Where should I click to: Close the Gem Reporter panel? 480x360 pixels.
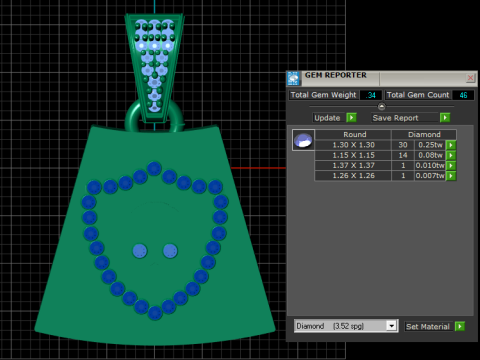pos(470,78)
